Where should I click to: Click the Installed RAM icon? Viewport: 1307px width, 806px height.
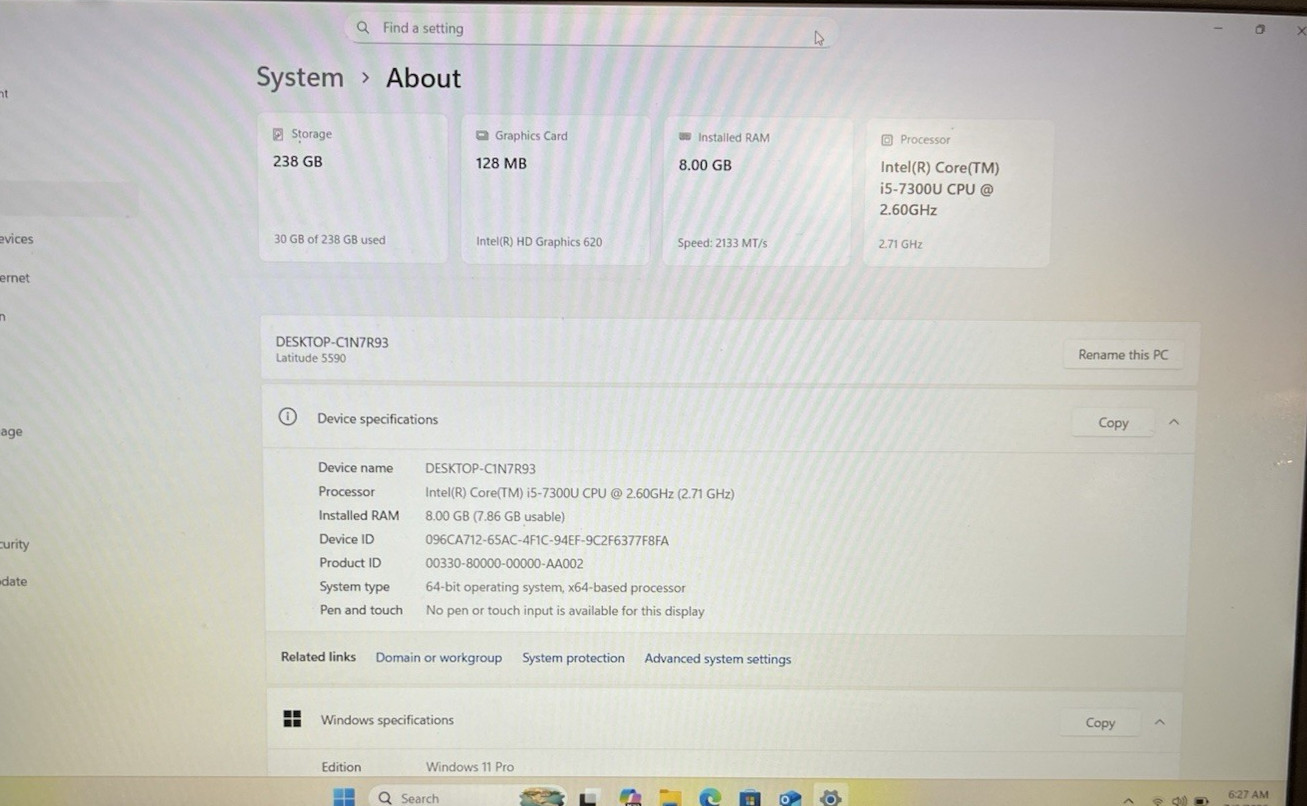point(685,137)
